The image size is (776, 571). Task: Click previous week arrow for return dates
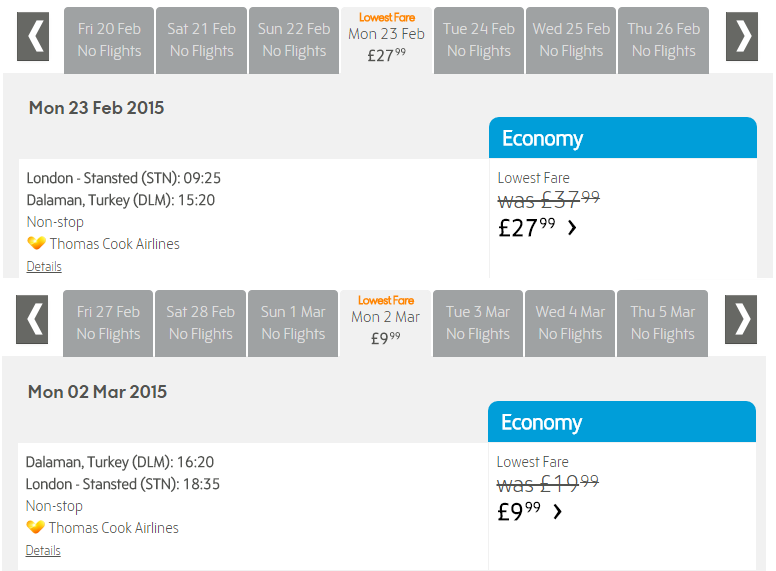point(33,320)
